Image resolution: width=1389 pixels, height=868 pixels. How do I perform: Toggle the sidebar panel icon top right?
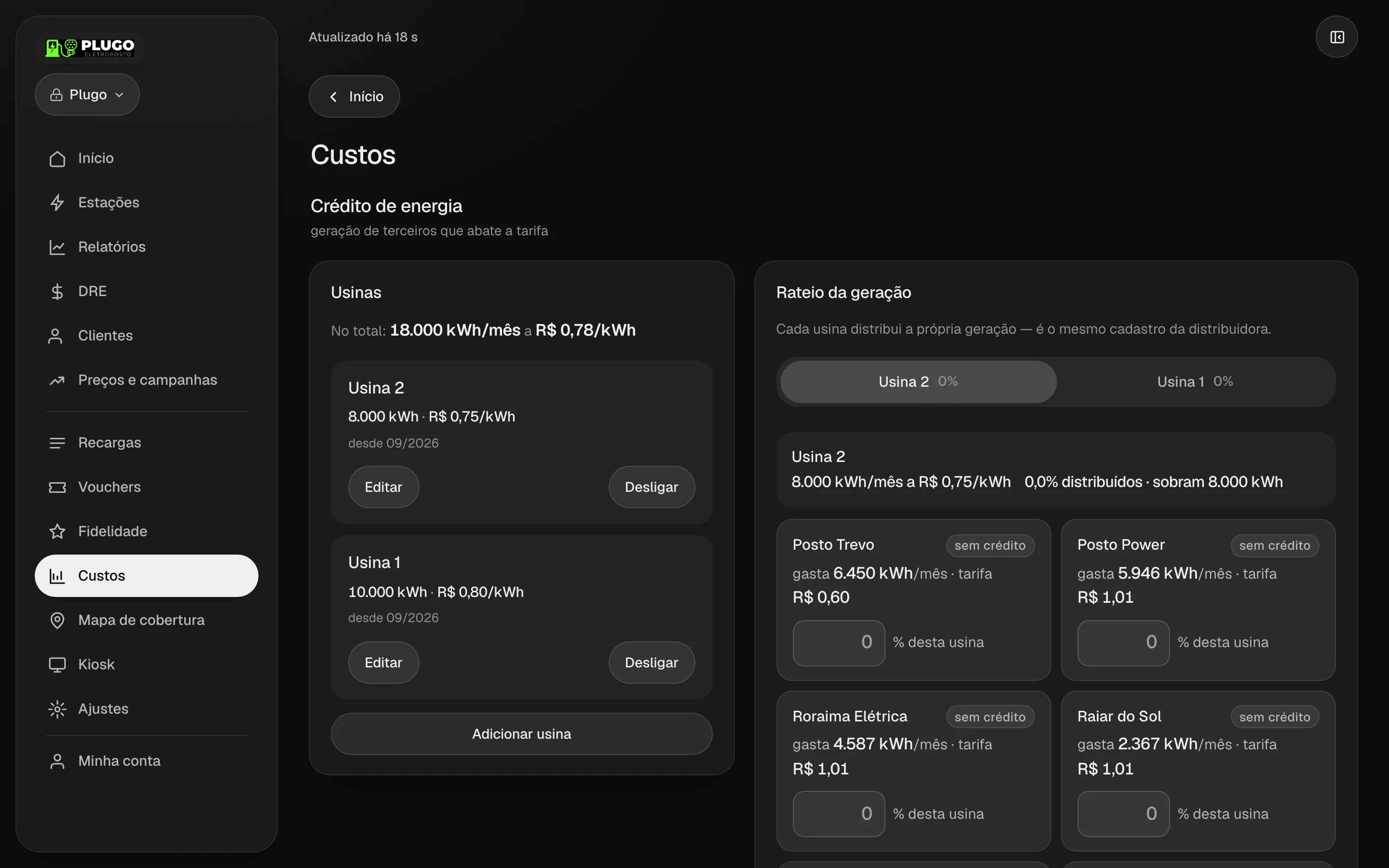pos(1337,37)
